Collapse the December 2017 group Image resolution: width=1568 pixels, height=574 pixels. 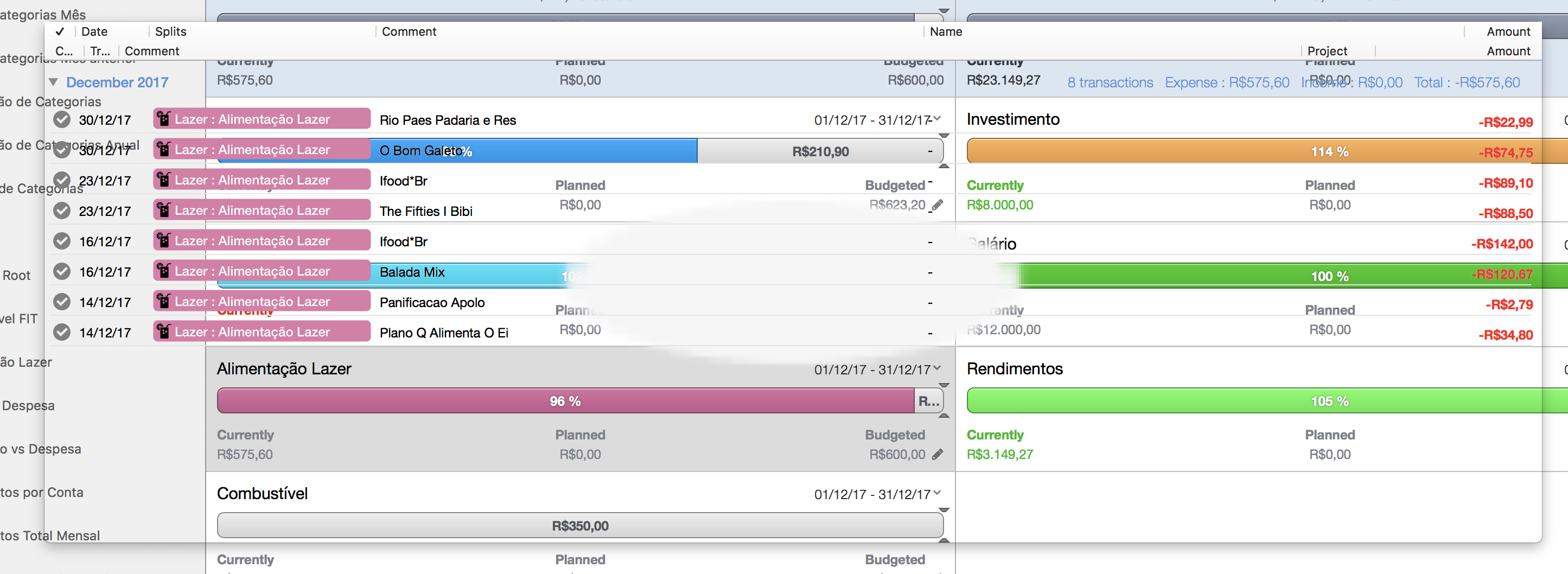click(x=54, y=81)
